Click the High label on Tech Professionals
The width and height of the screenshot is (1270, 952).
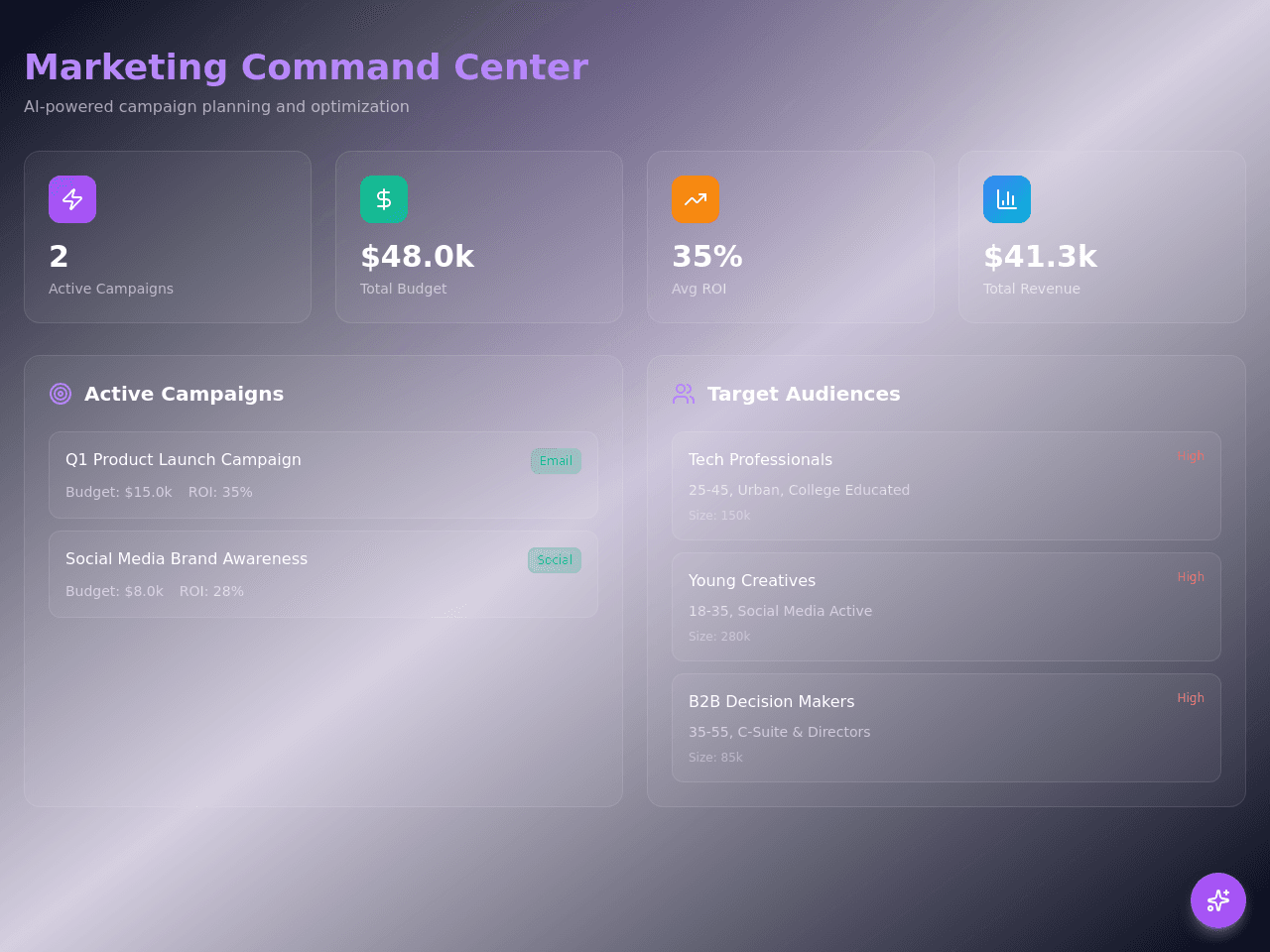(x=1191, y=456)
